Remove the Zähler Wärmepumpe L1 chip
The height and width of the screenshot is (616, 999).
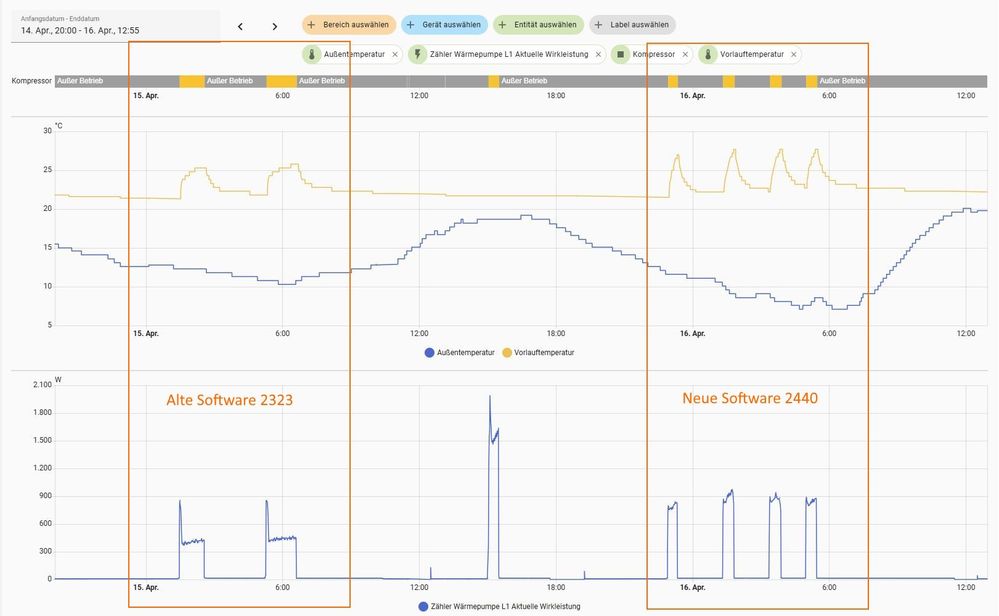[598, 54]
